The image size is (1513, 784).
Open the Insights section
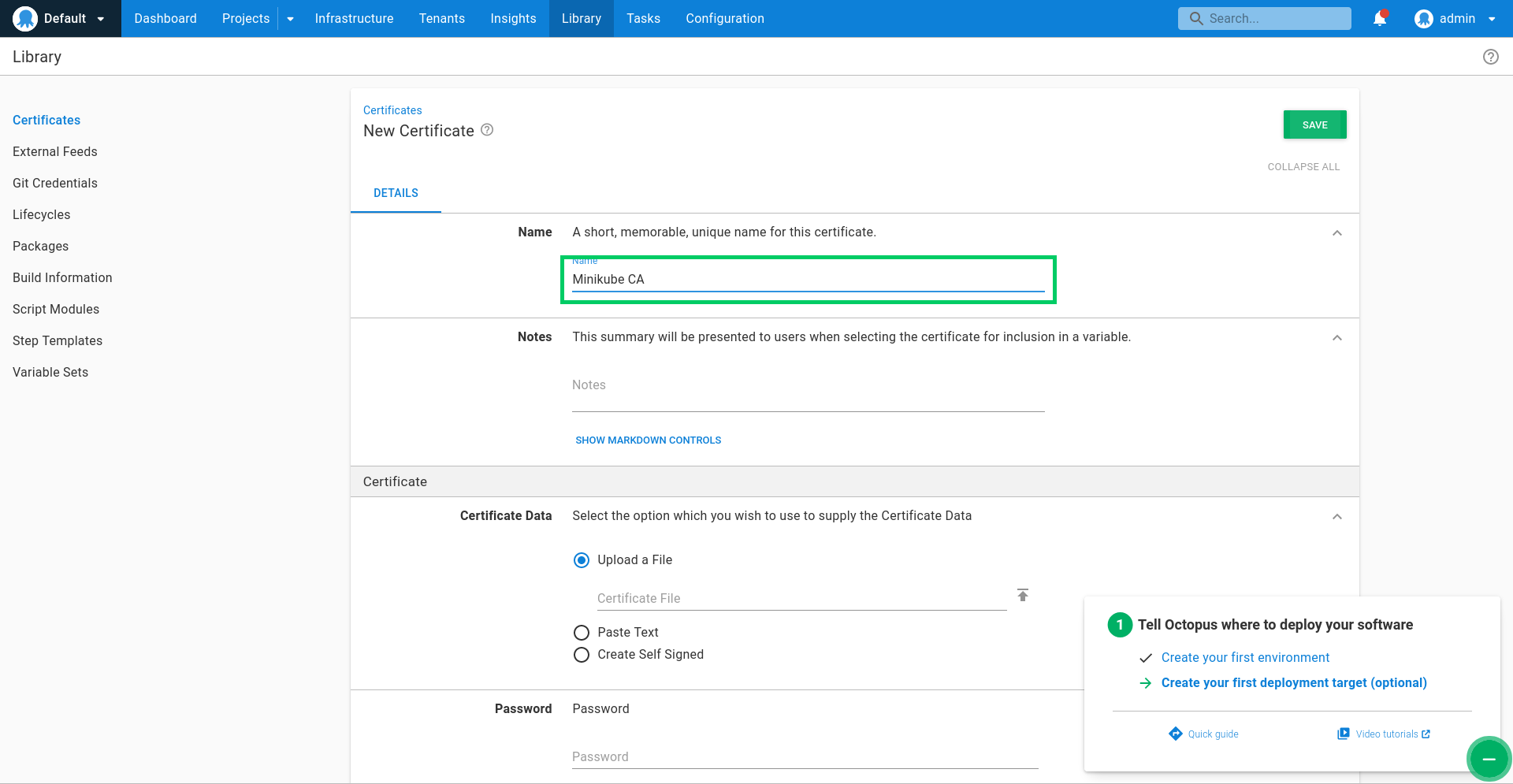pyautogui.click(x=513, y=18)
